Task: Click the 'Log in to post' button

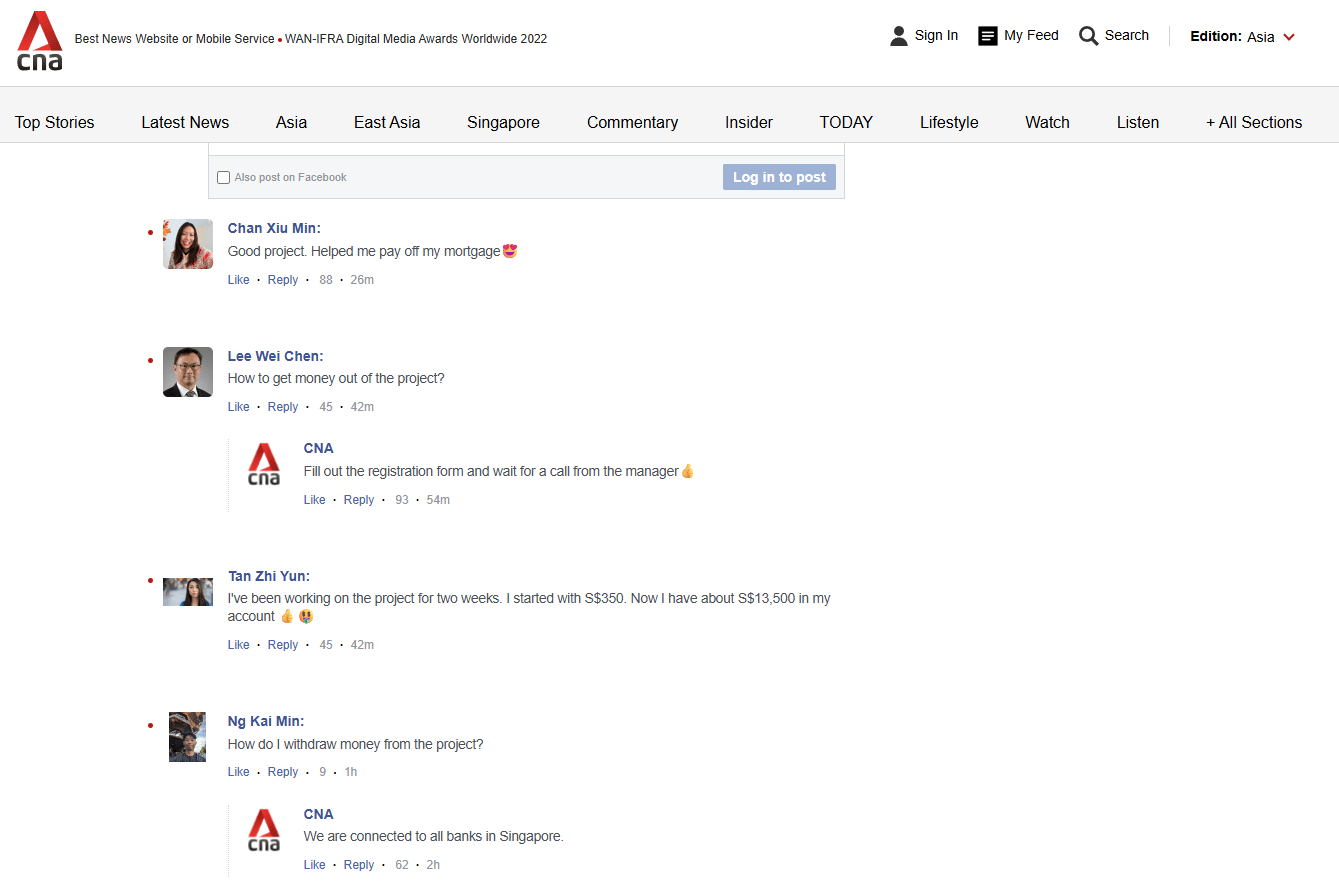Action: pos(779,177)
